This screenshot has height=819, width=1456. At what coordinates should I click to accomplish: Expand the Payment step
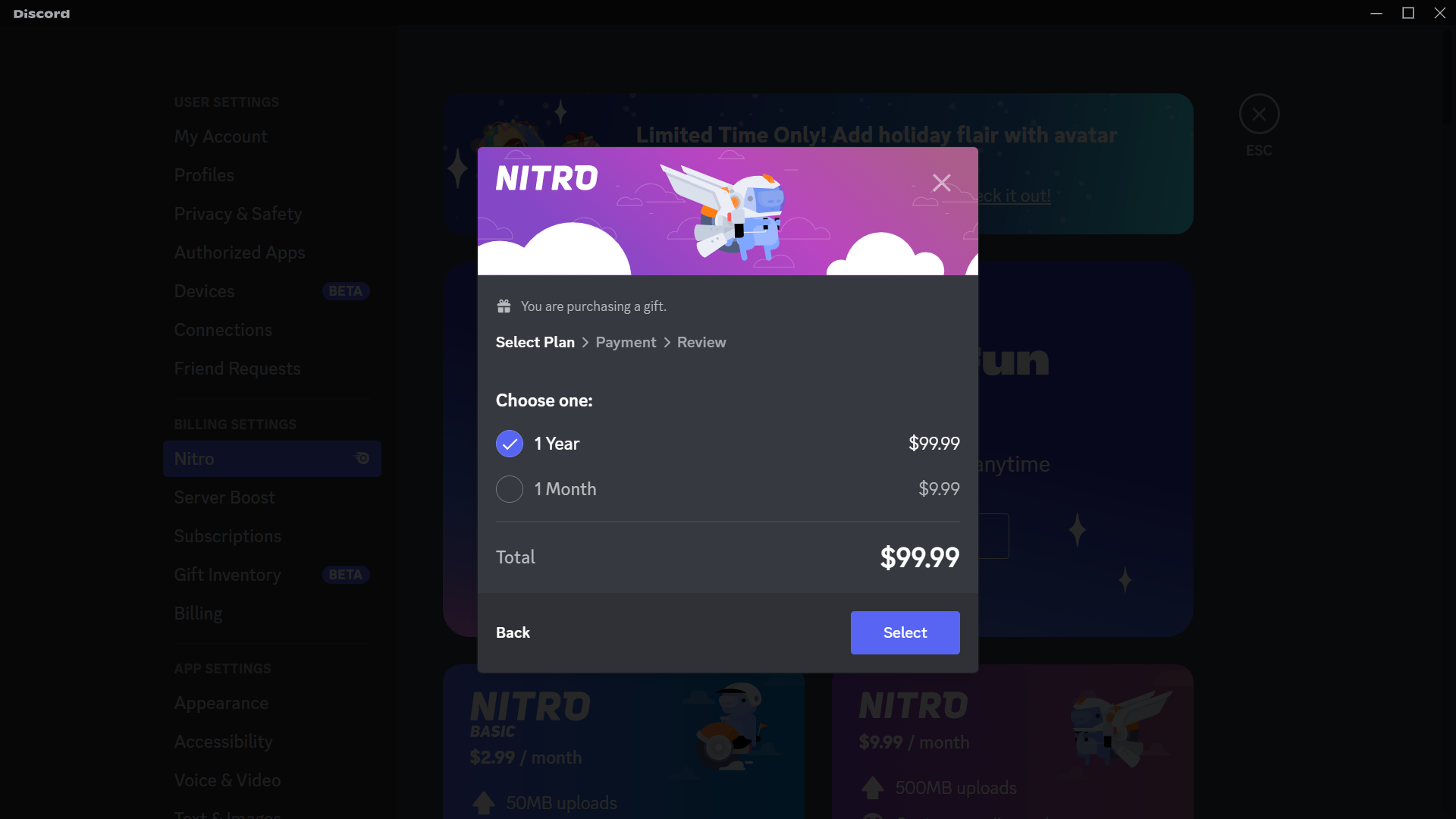(625, 342)
